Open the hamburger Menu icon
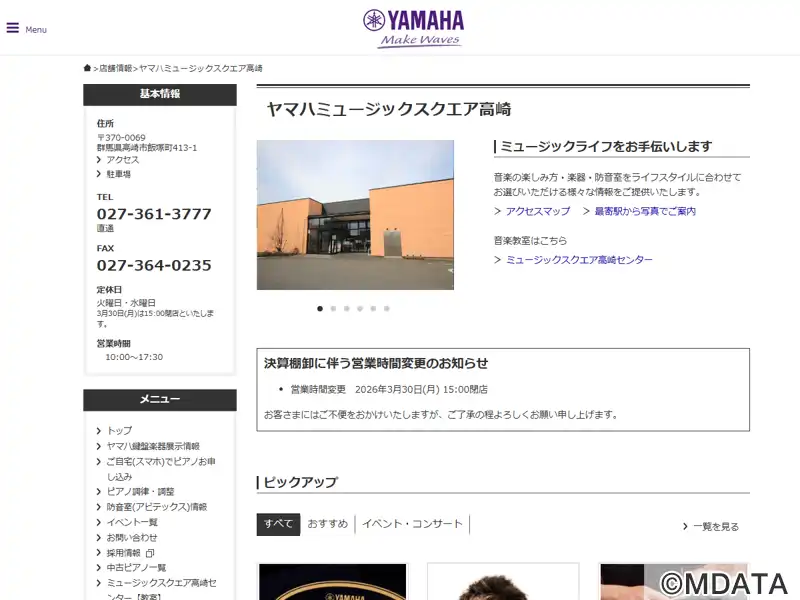Image resolution: width=800 pixels, height=600 pixels. [x=13, y=28]
